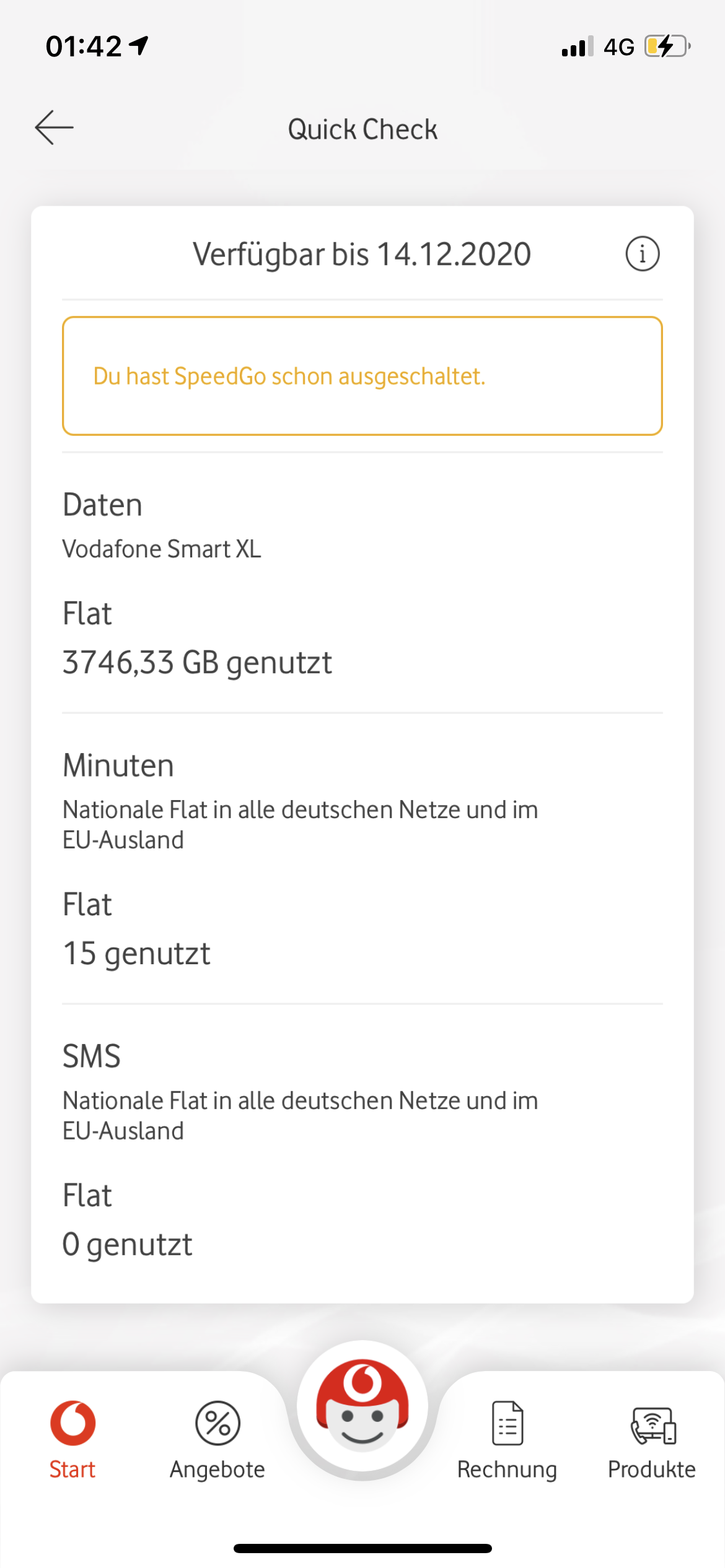Select the Vodafone Smart XL data entry
The height and width of the screenshot is (1568, 725).
pos(162,549)
